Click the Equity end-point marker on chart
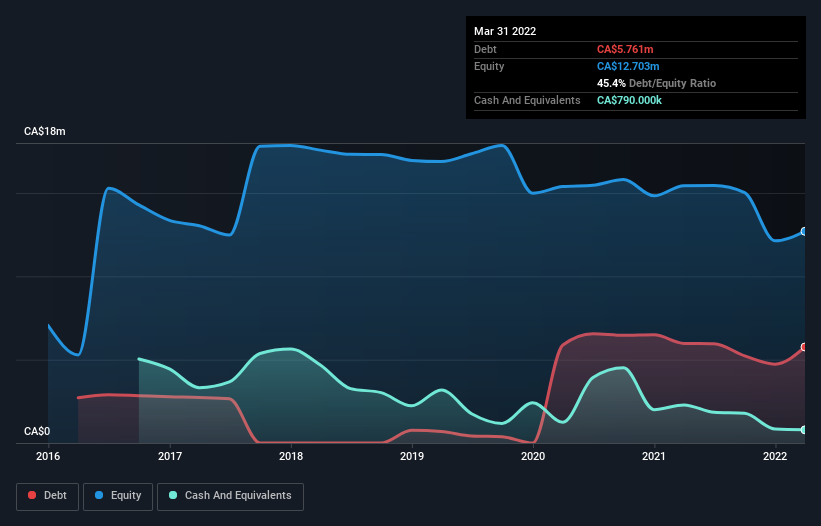The width and height of the screenshot is (821, 526). tap(804, 231)
